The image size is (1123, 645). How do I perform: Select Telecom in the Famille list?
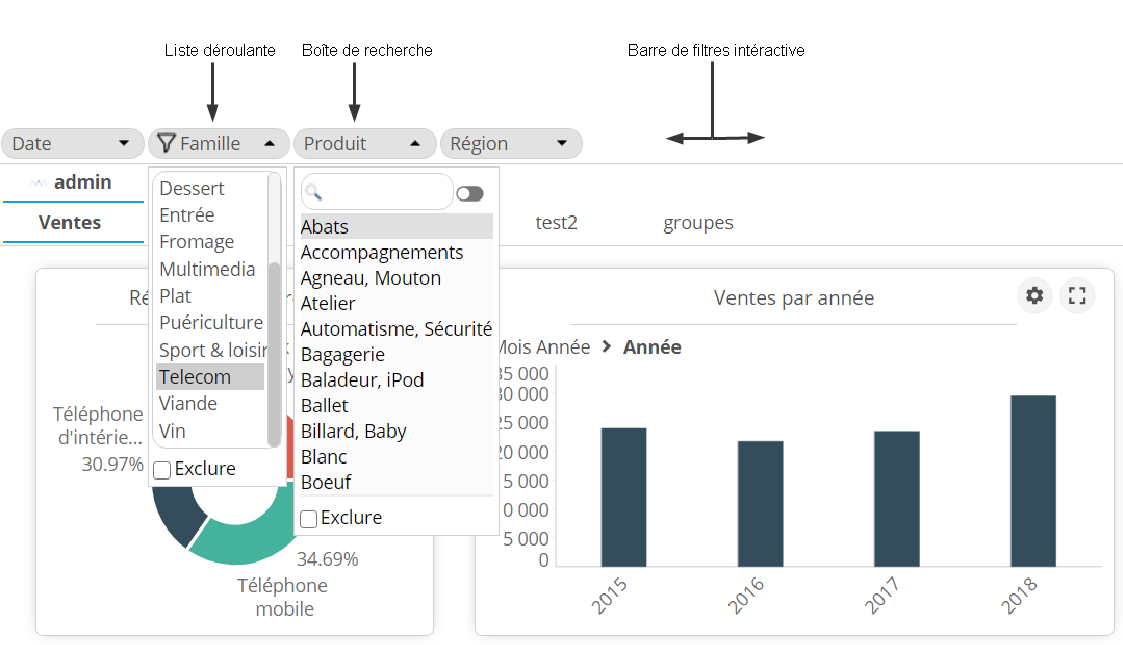[196, 377]
